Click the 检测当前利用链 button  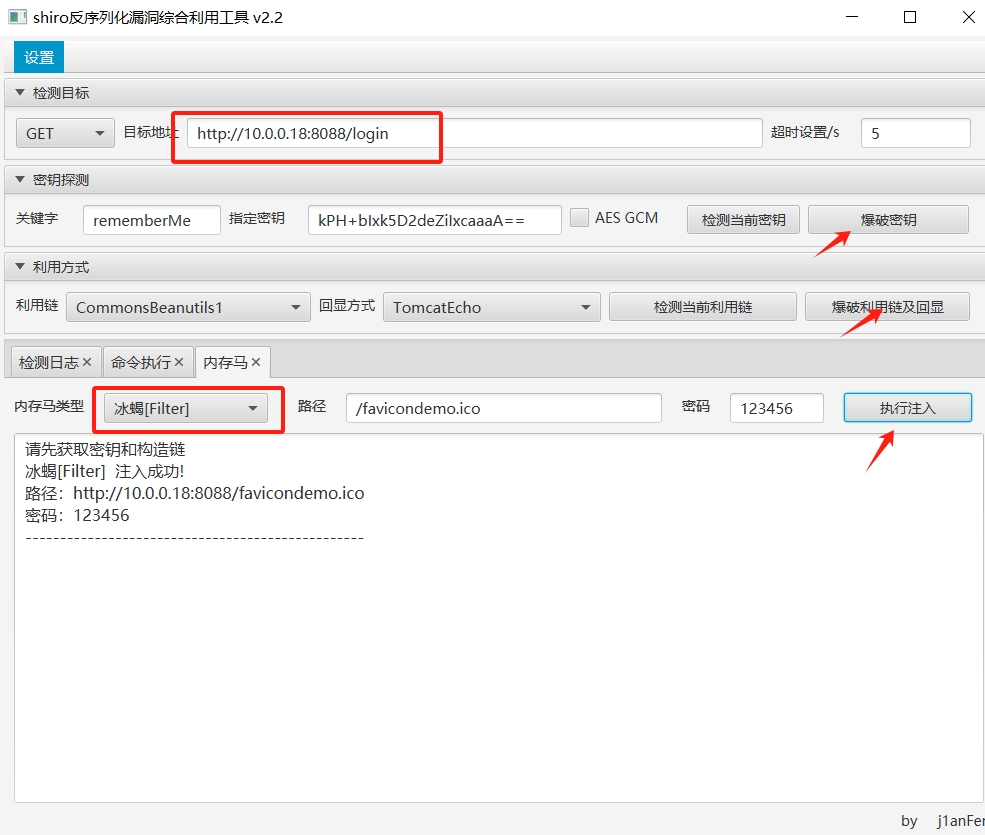tap(702, 307)
